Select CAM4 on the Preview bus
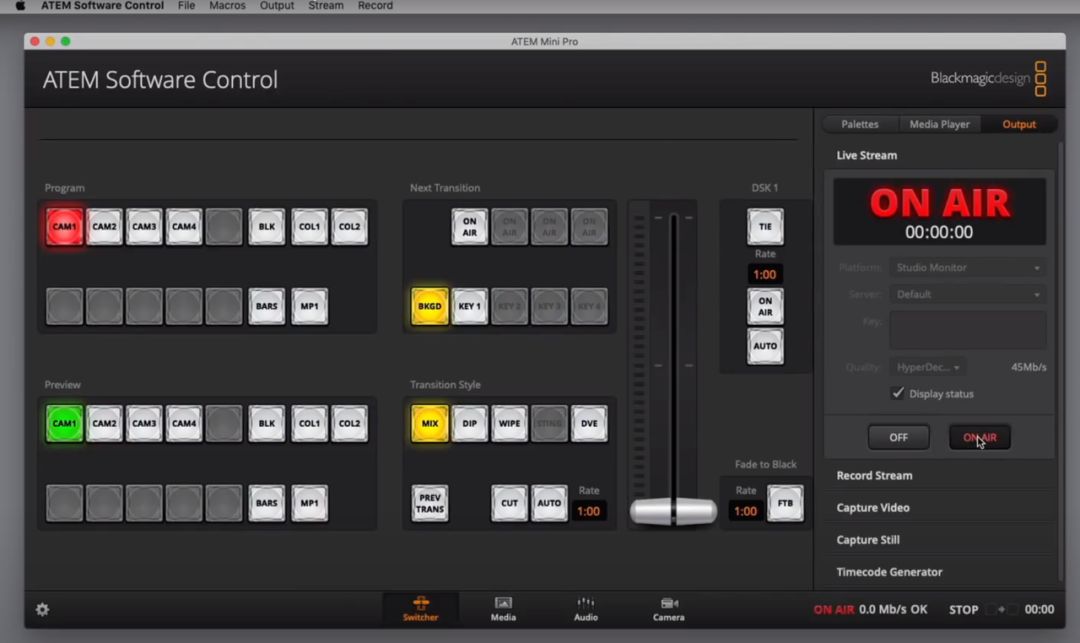 tap(184, 423)
